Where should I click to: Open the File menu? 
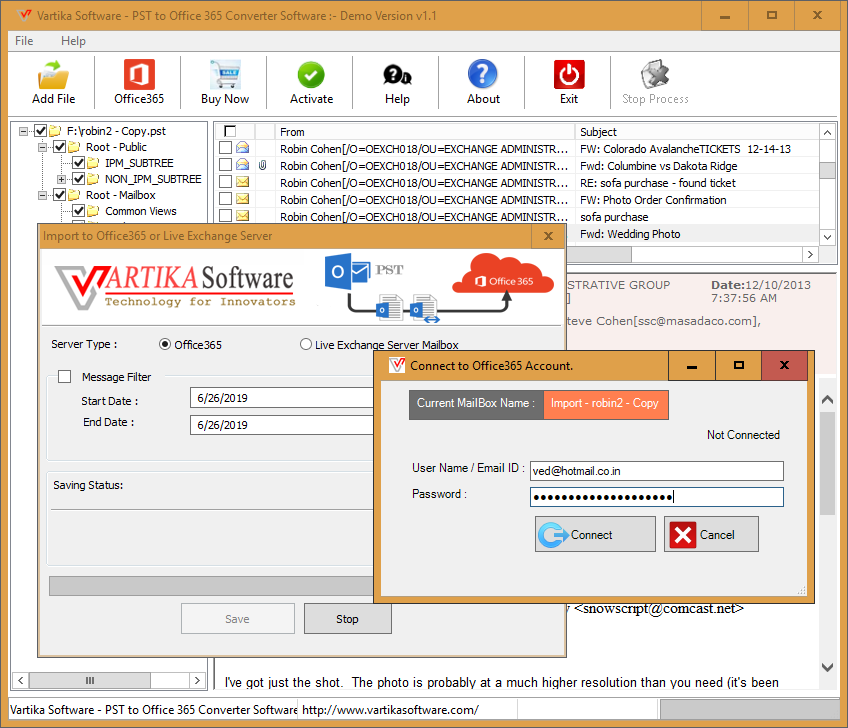point(24,41)
